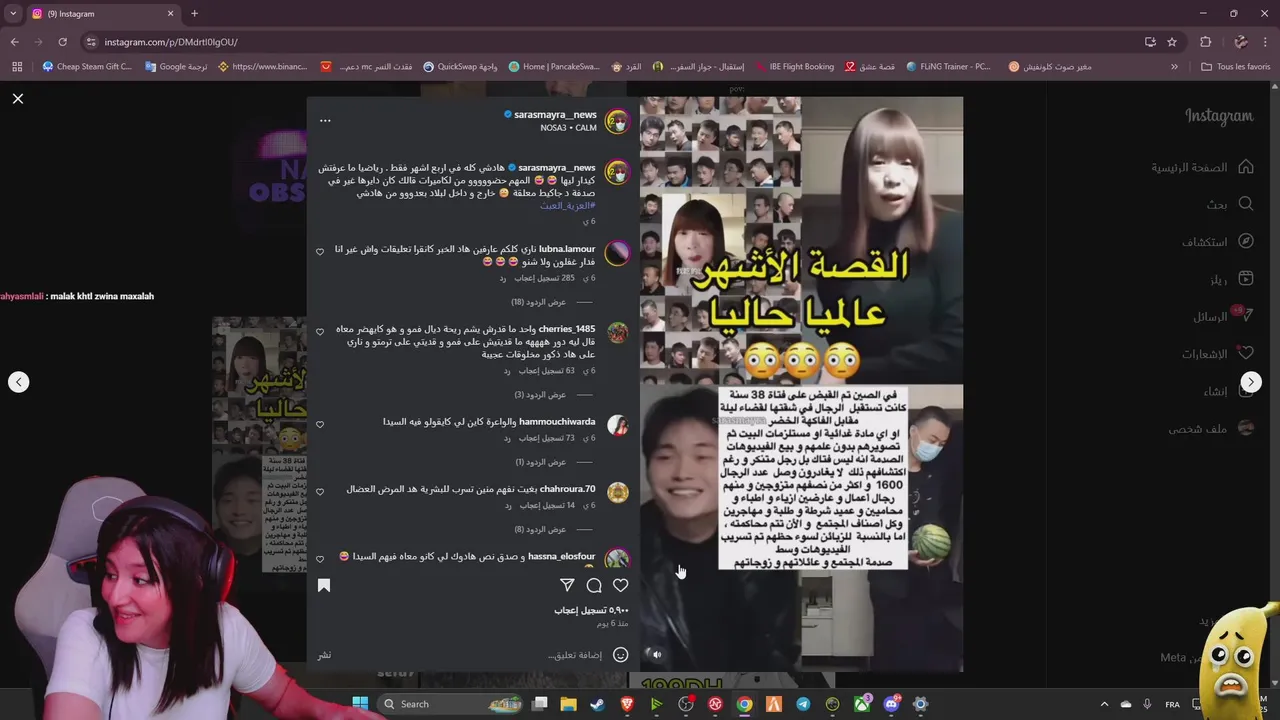Expand 8 replies under chahroura.70 comment
Screen dimensions: 1280x720
[x=541, y=529]
